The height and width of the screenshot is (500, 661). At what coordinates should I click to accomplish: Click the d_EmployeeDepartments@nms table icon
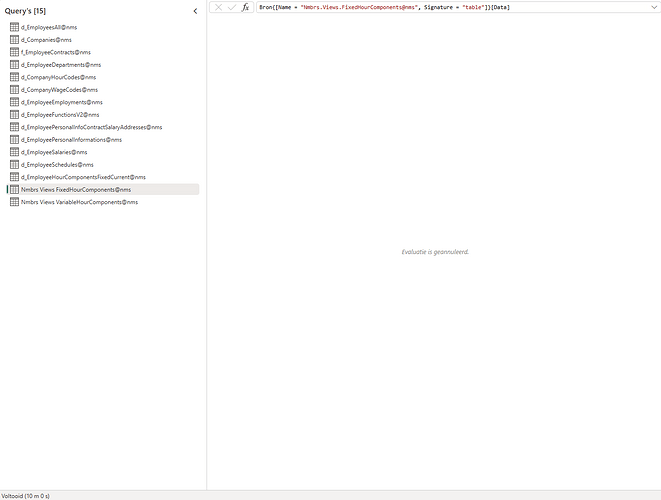pyautogui.click(x=14, y=64)
